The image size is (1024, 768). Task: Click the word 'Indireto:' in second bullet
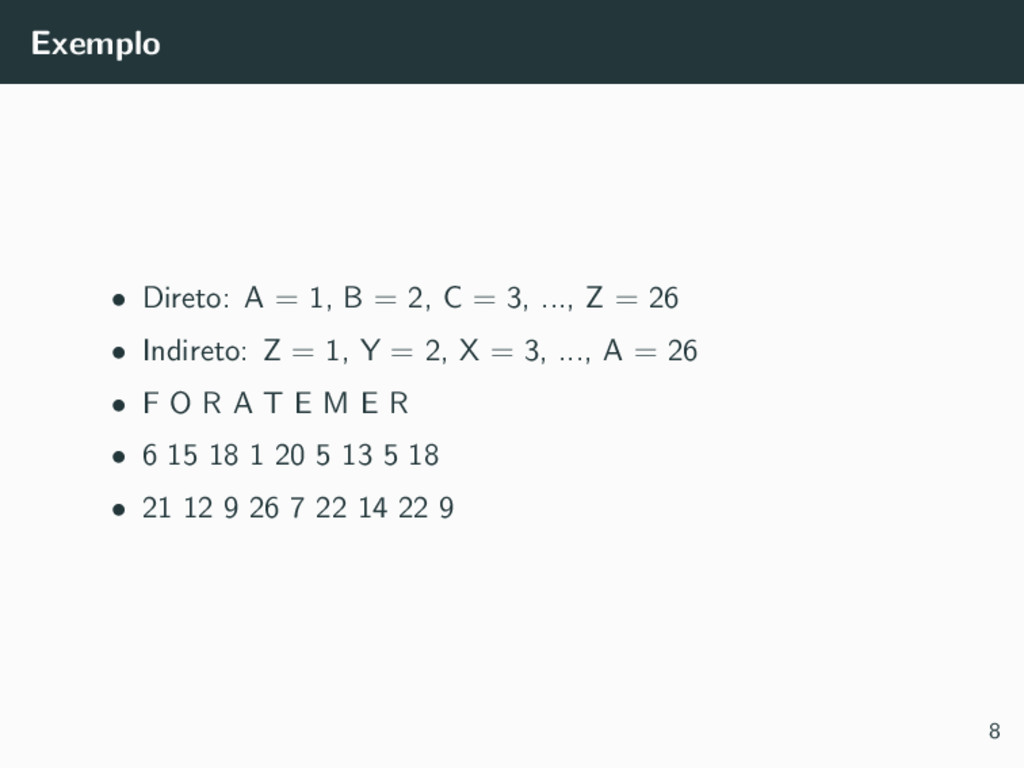pyautogui.click(x=195, y=351)
